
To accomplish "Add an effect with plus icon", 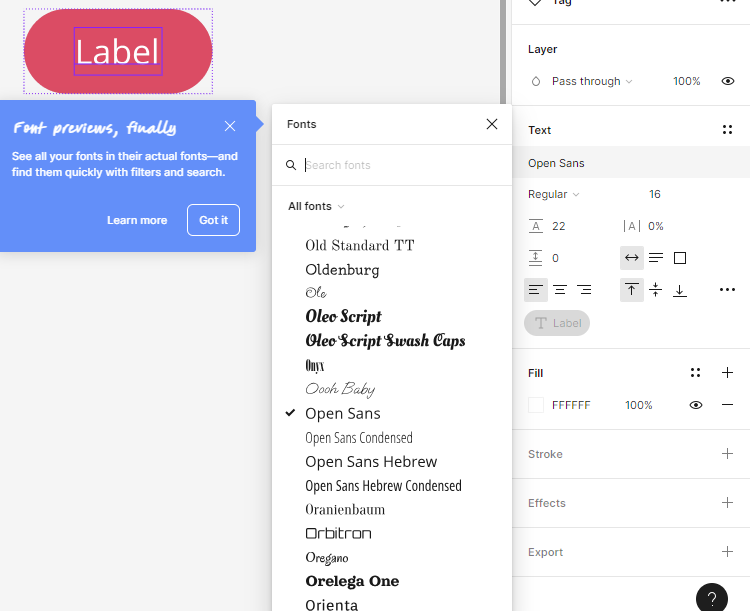I will (x=727, y=502).
